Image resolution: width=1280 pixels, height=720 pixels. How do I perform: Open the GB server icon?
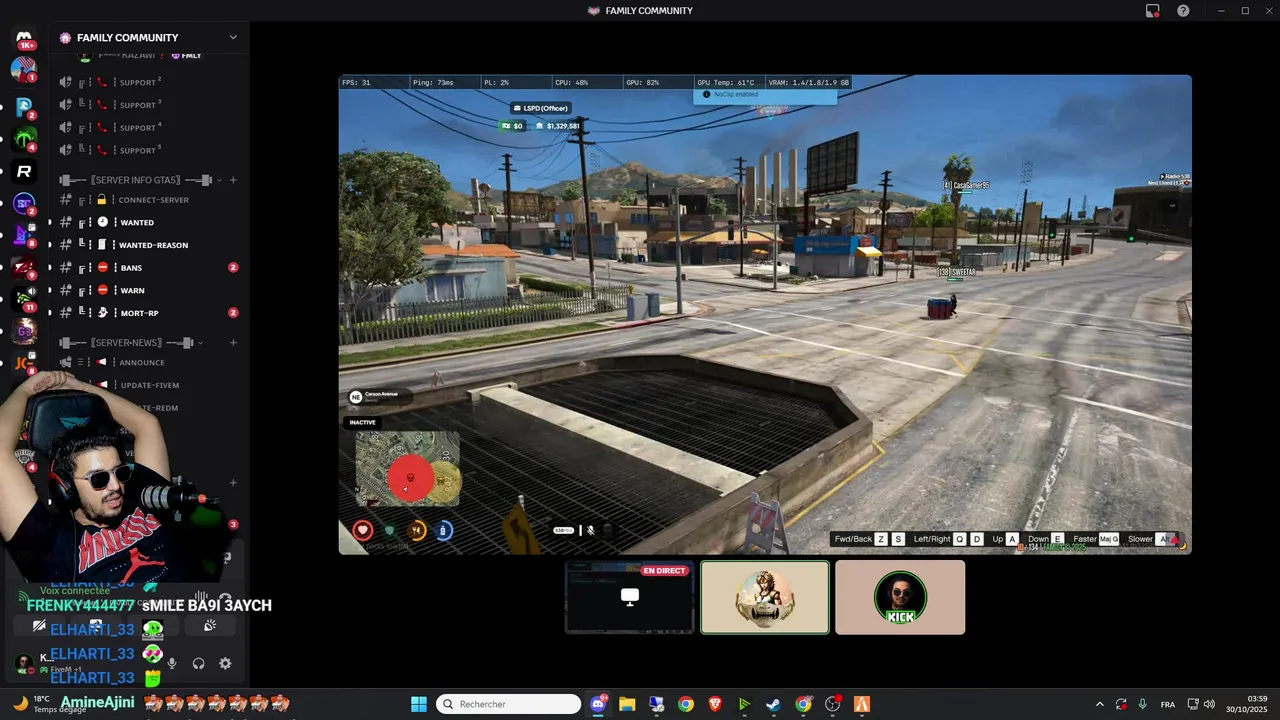pos(24,331)
